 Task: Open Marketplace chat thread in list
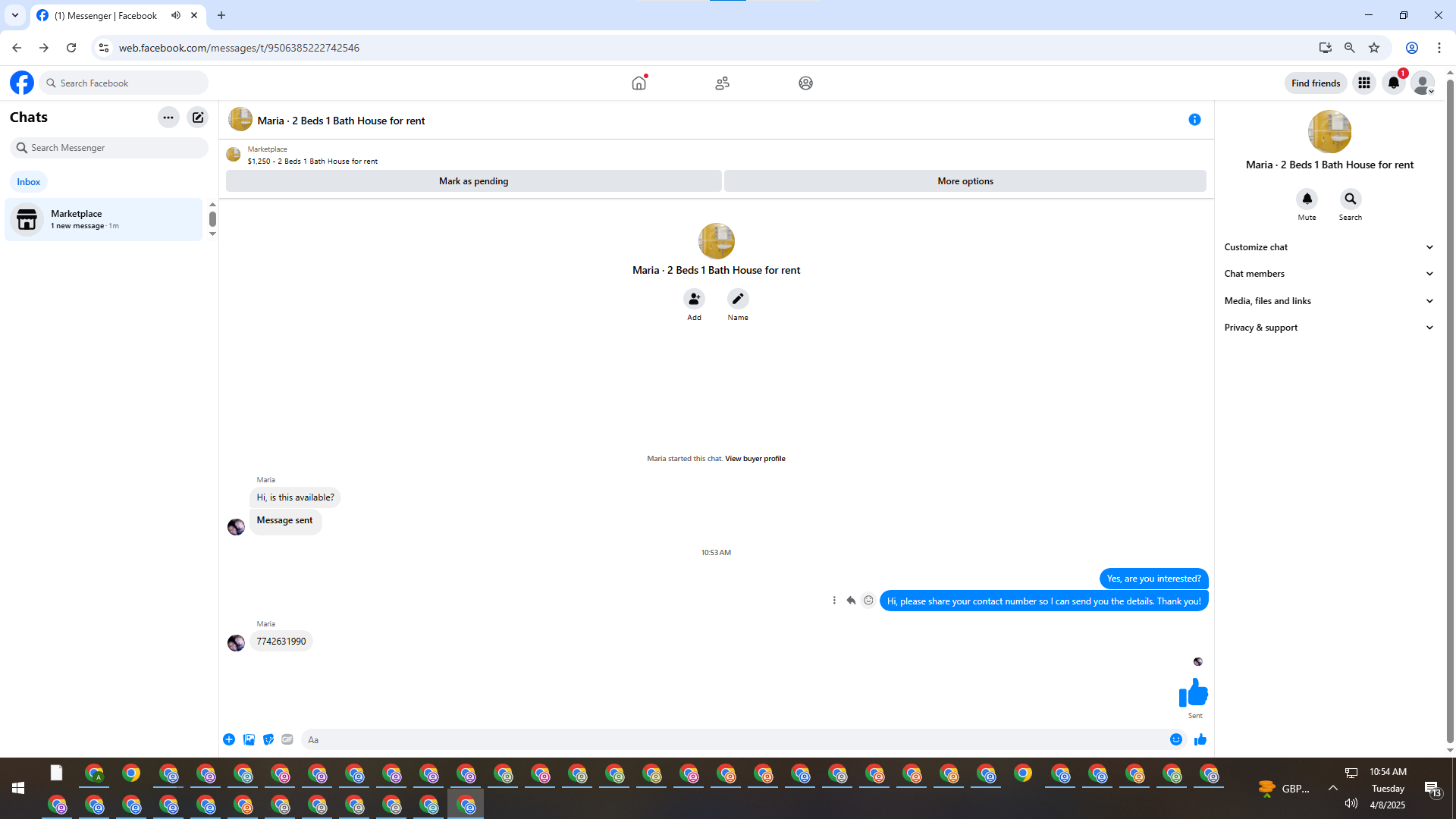[104, 219]
